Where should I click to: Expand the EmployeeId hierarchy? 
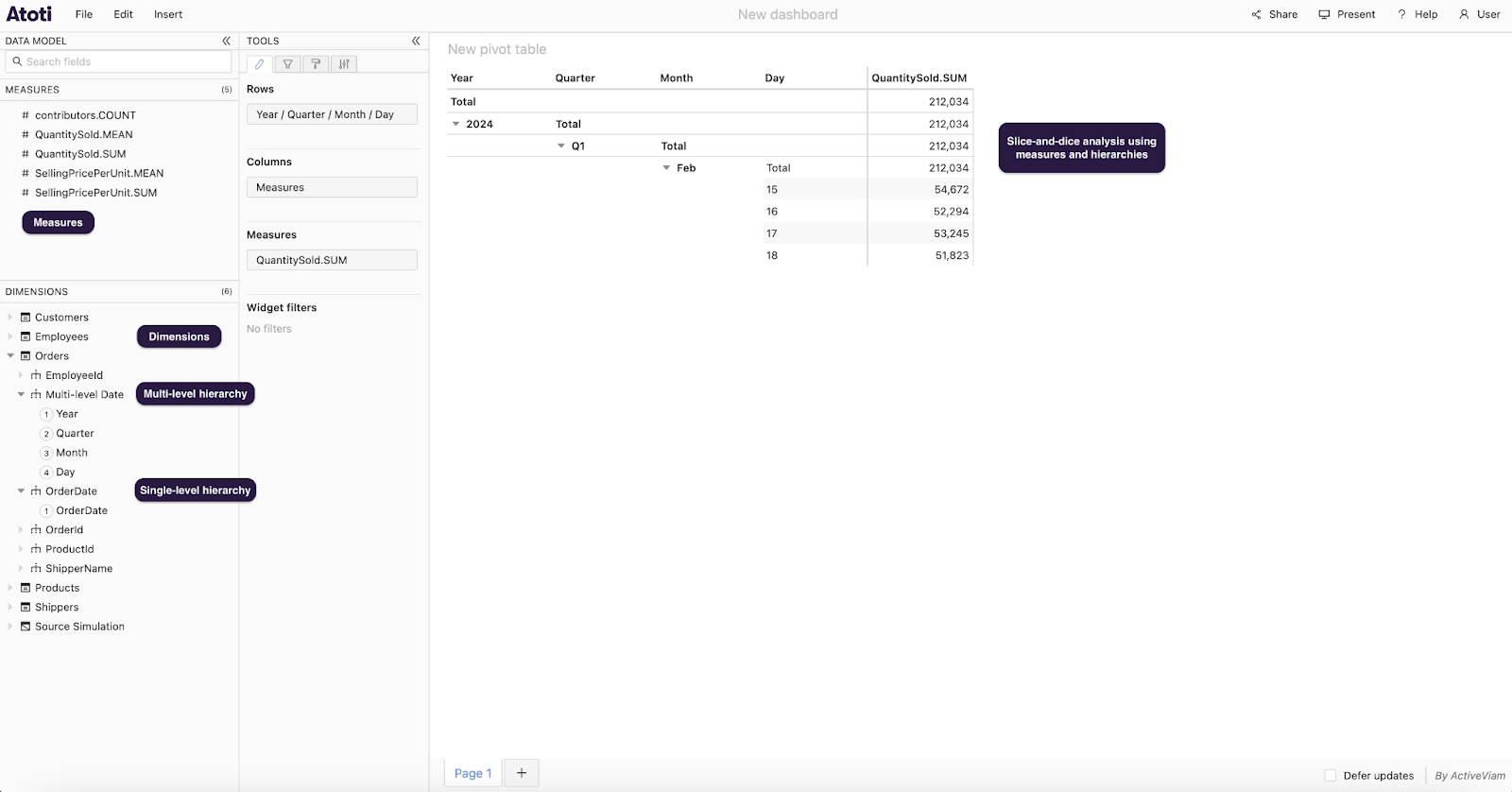pos(21,375)
